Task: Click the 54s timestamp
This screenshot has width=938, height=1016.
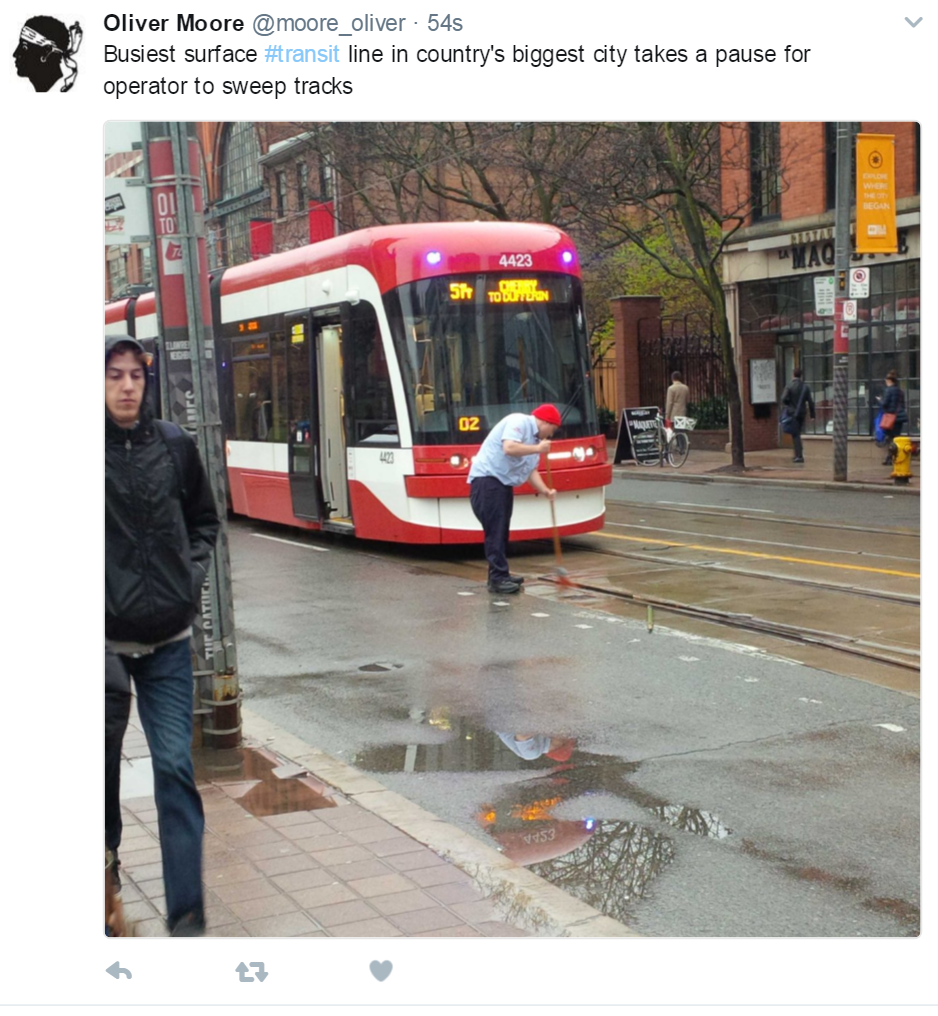Action: [445, 23]
